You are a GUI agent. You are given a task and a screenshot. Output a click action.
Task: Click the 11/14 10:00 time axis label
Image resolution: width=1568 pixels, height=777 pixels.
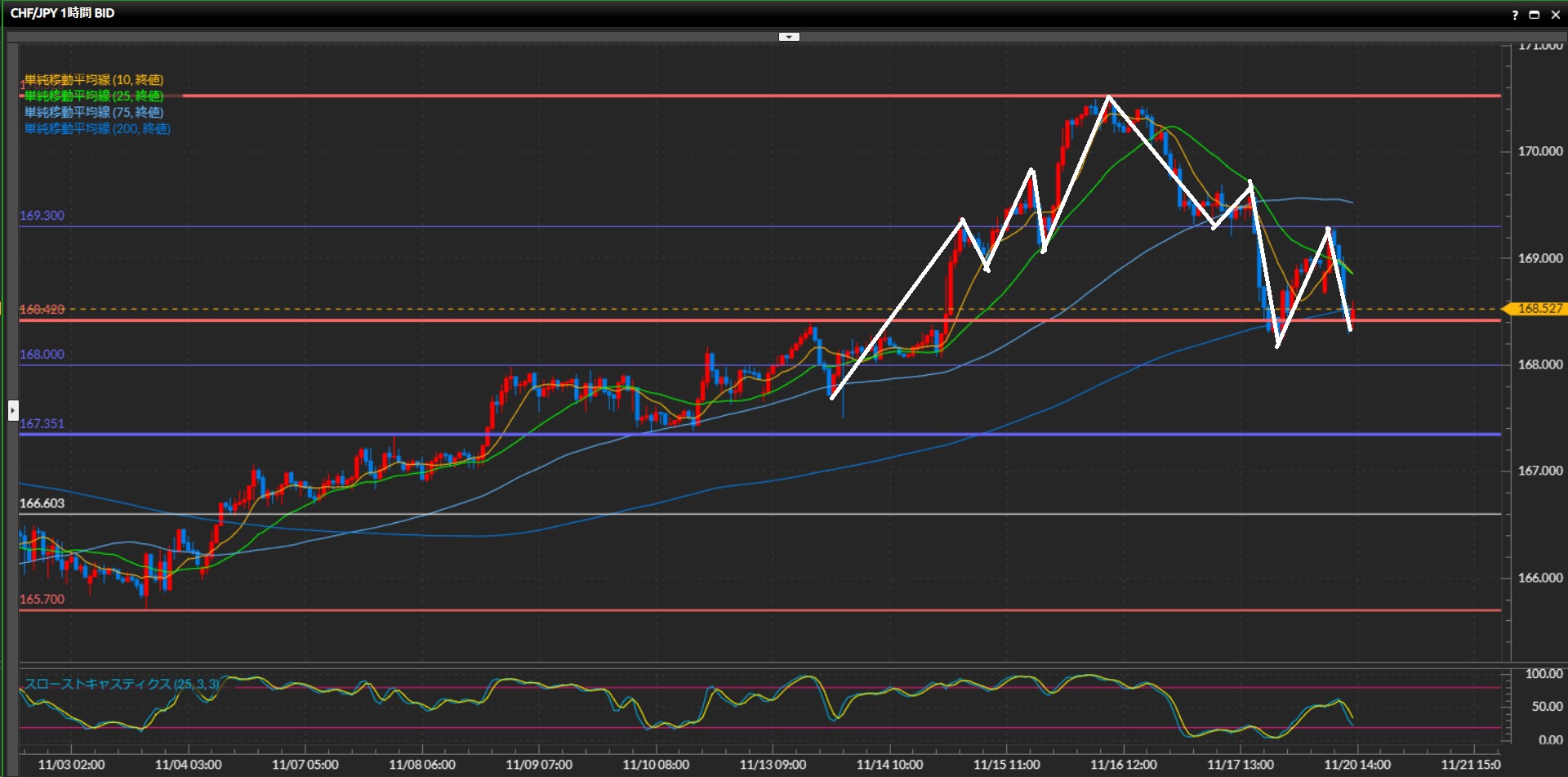pyautogui.click(x=889, y=765)
